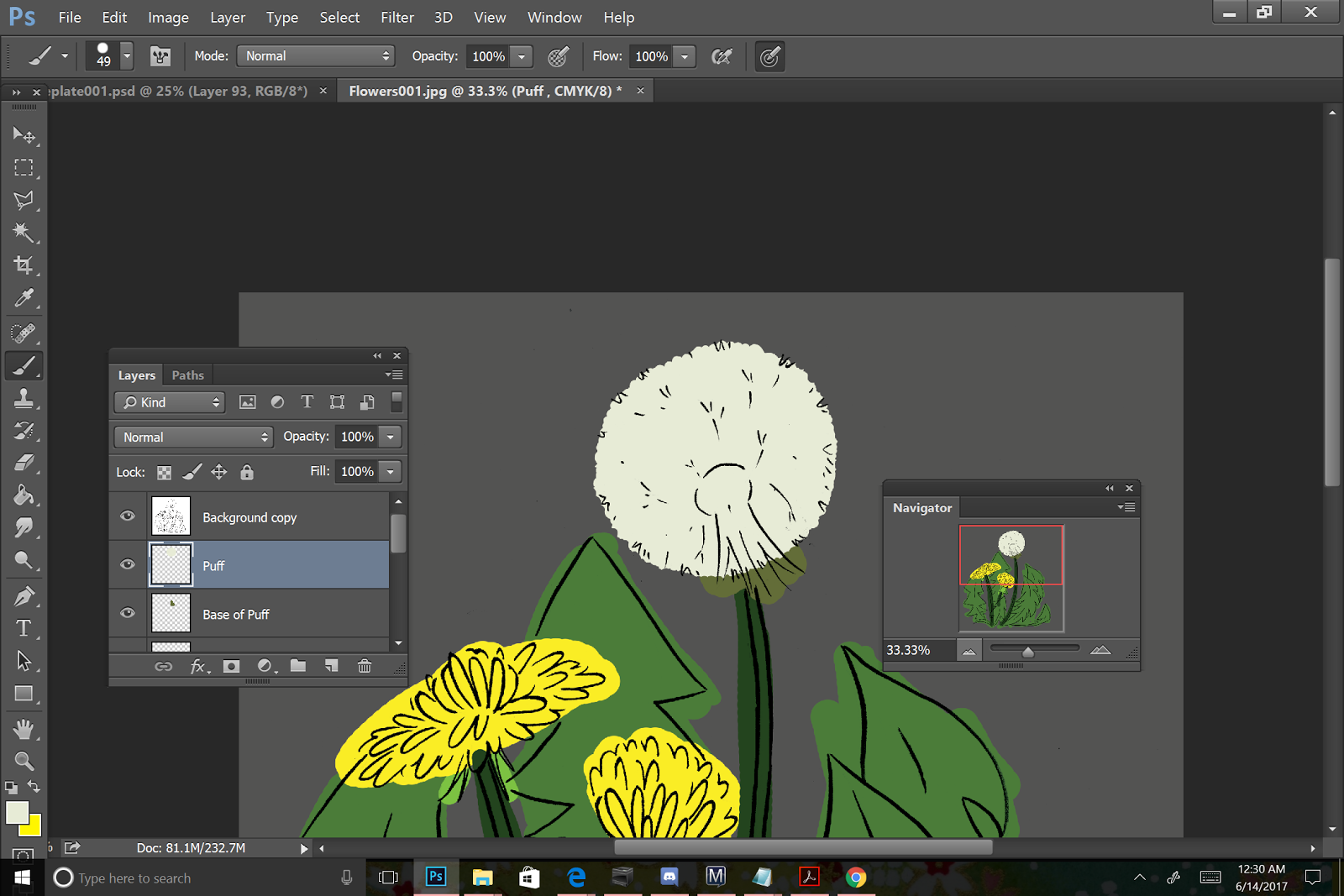Image resolution: width=1344 pixels, height=896 pixels.
Task: Click the delete layer trash icon
Action: click(x=365, y=666)
